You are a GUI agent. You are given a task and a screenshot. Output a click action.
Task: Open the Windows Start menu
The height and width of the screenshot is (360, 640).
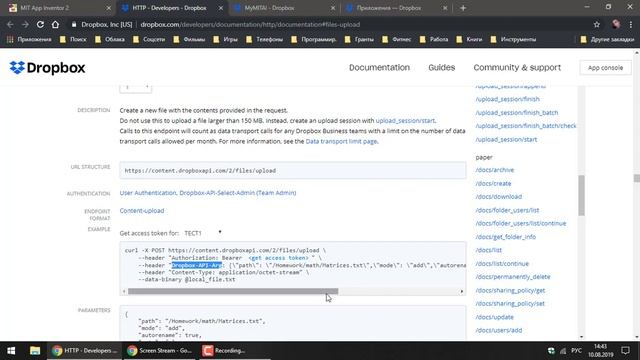[x=11, y=351]
